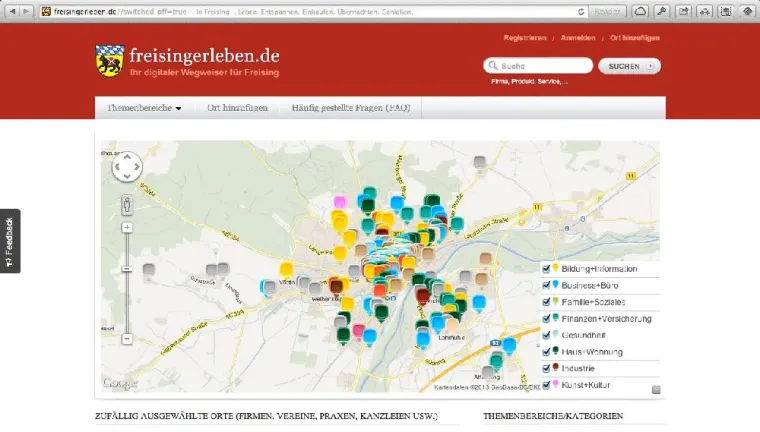The width and height of the screenshot is (760, 432).
Task: Uncheck Finanzen+Versicherung in the legend
Action: (546, 319)
